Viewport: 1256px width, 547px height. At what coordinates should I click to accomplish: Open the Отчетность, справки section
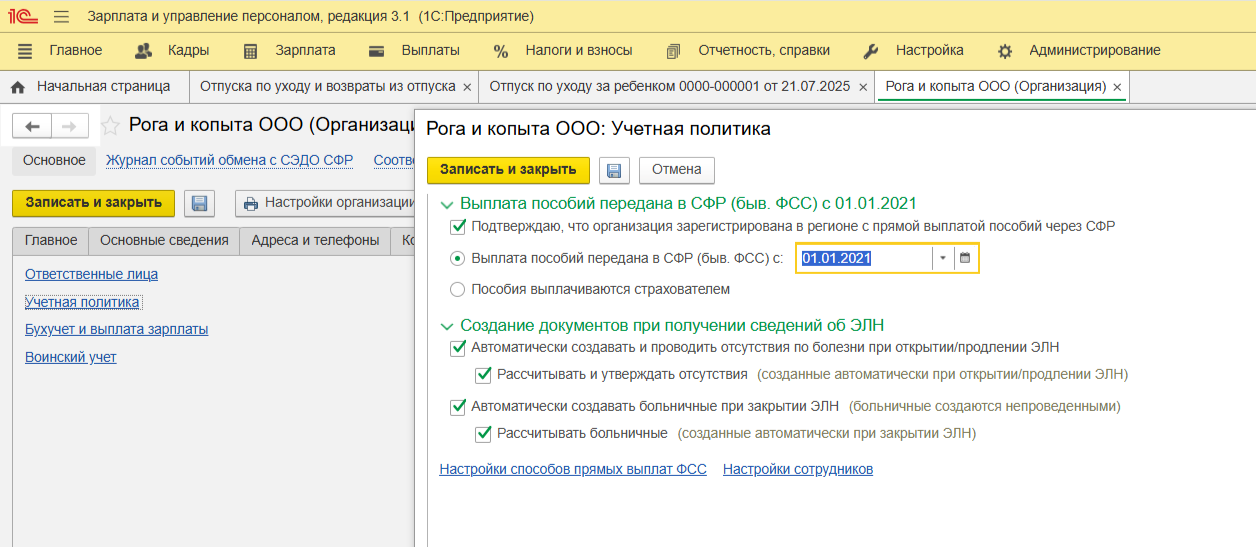764,50
